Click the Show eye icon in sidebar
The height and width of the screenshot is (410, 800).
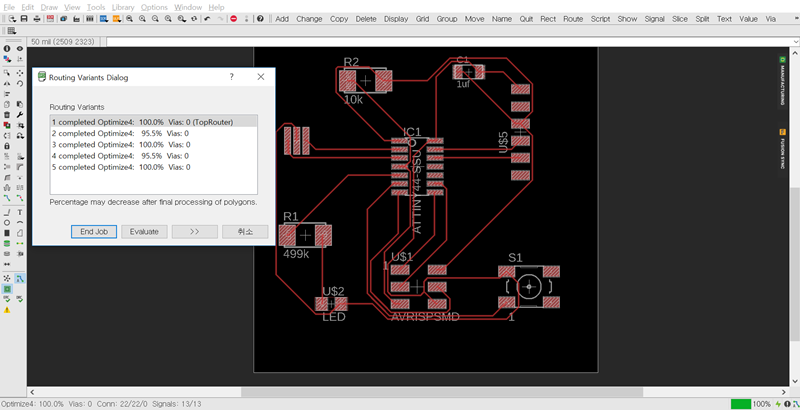[20, 47]
